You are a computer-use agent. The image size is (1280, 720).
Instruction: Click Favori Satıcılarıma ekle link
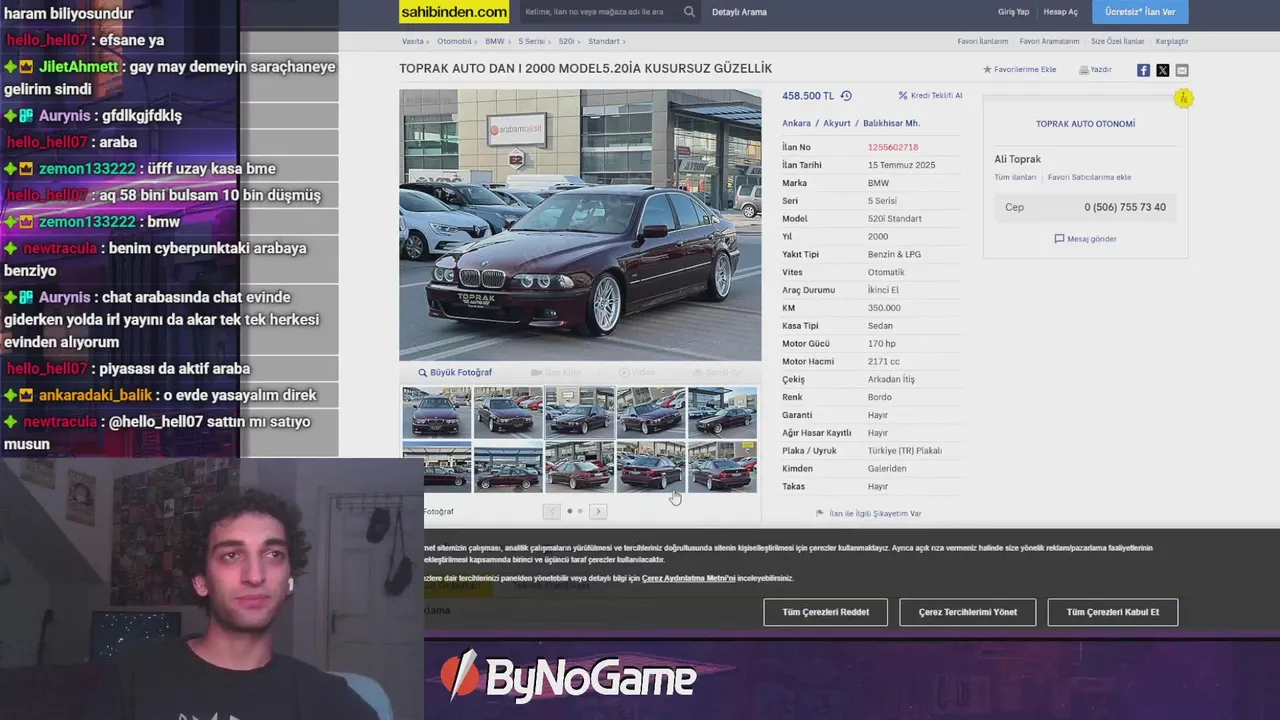(x=1089, y=177)
